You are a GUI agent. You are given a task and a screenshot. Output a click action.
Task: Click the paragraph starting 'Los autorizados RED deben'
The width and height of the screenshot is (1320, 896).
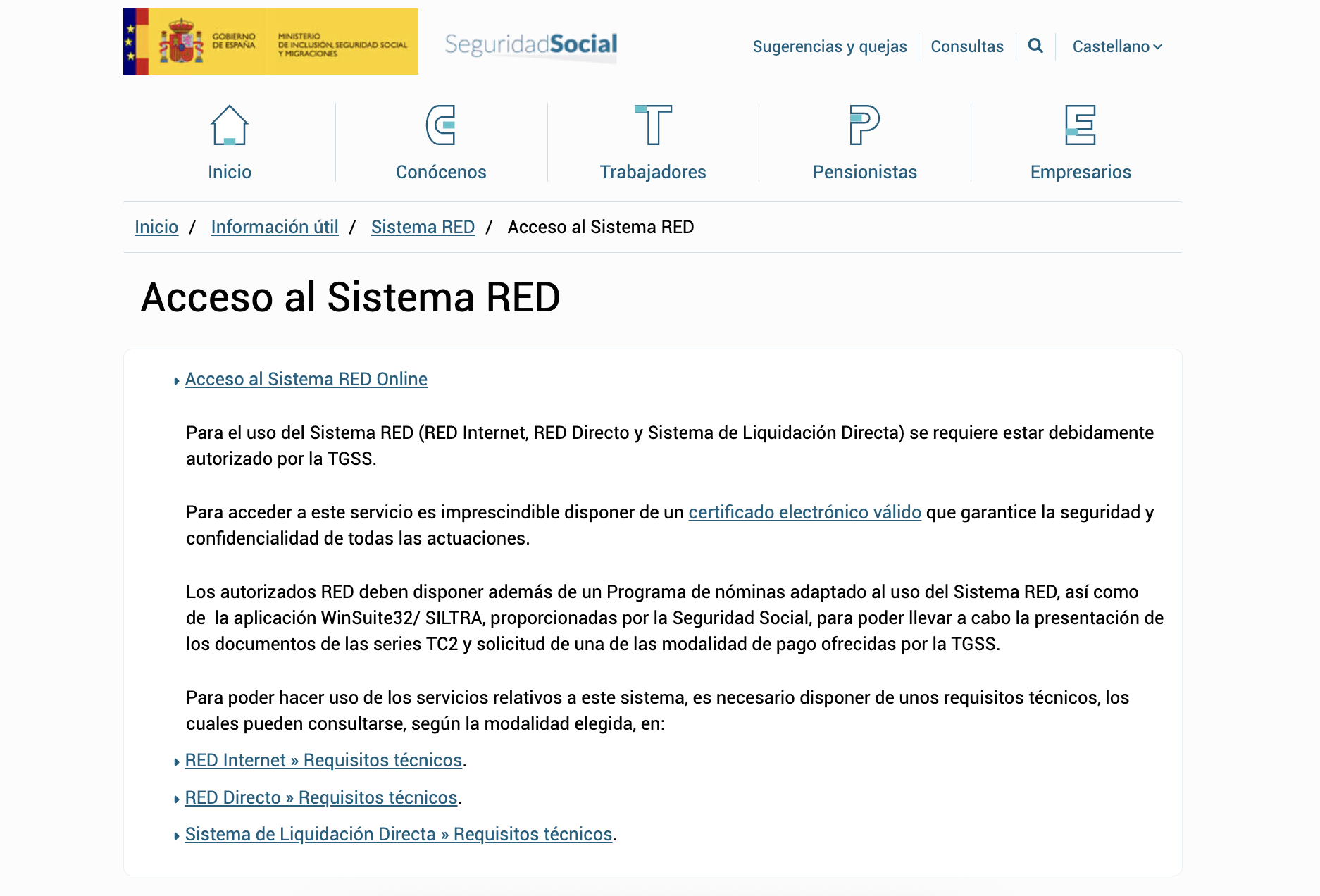[x=675, y=618]
